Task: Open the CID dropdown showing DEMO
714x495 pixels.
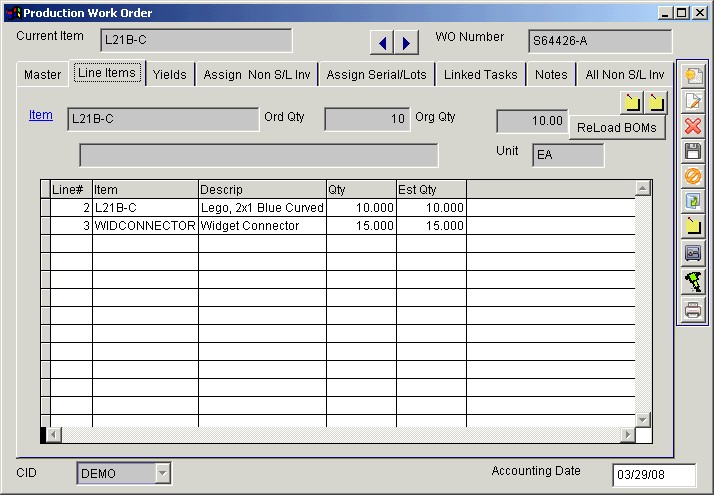Action: coord(163,473)
